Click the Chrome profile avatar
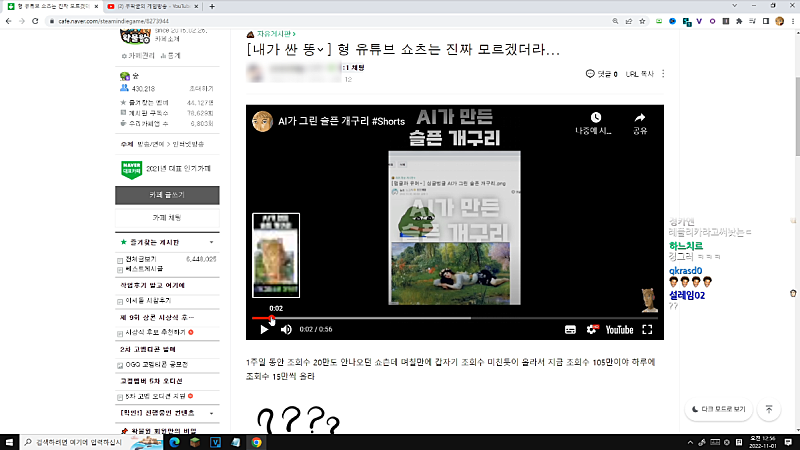This screenshot has width=800, height=450. (779, 21)
